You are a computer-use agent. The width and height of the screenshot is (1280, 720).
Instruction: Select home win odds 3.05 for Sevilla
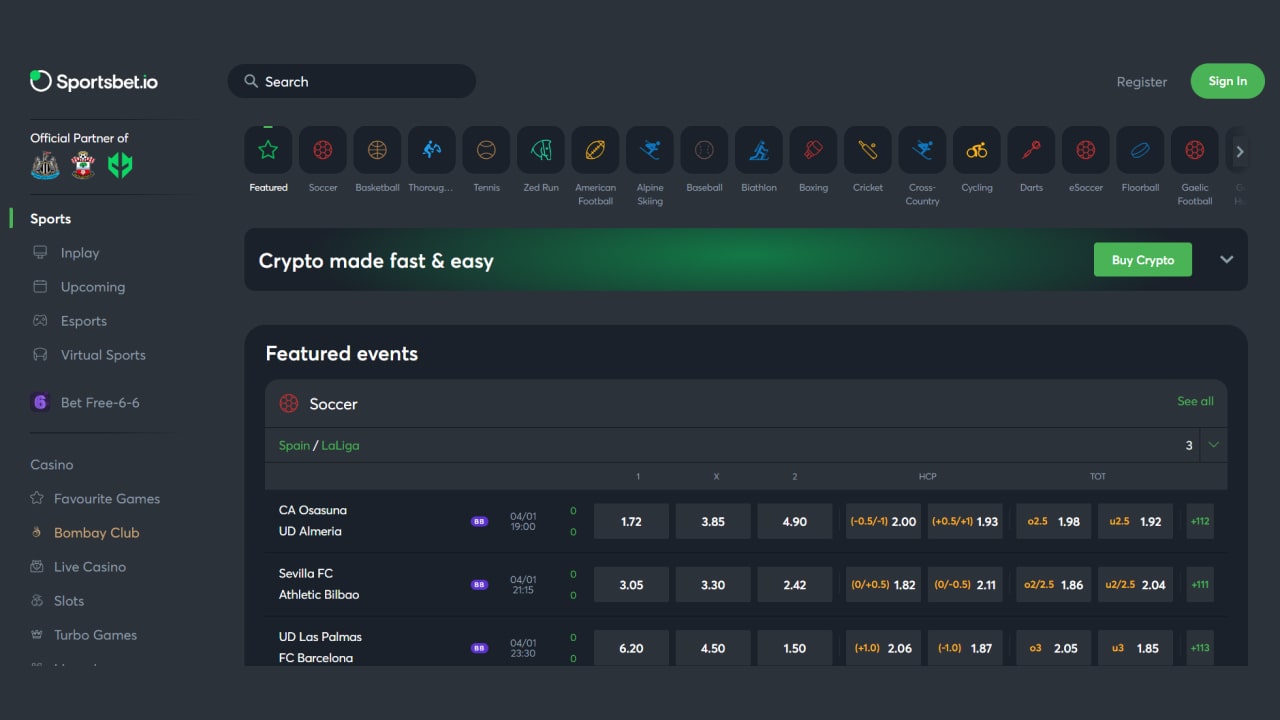click(x=631, y=585)
